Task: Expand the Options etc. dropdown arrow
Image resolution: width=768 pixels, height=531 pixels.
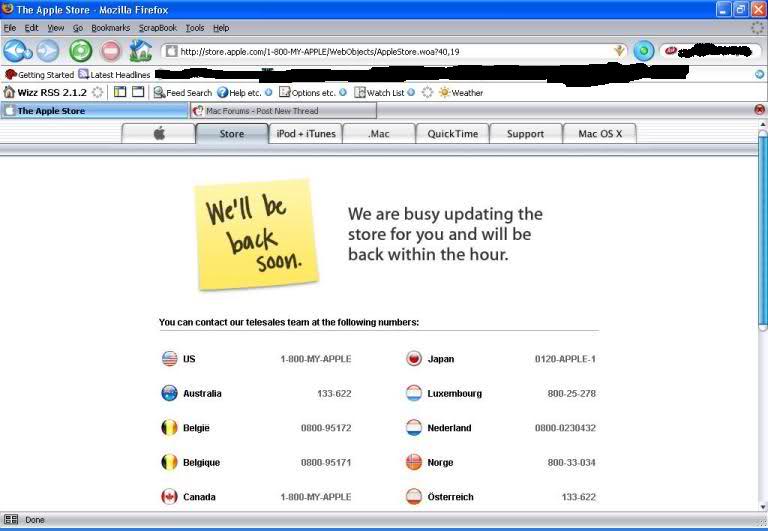Action: 343,92
